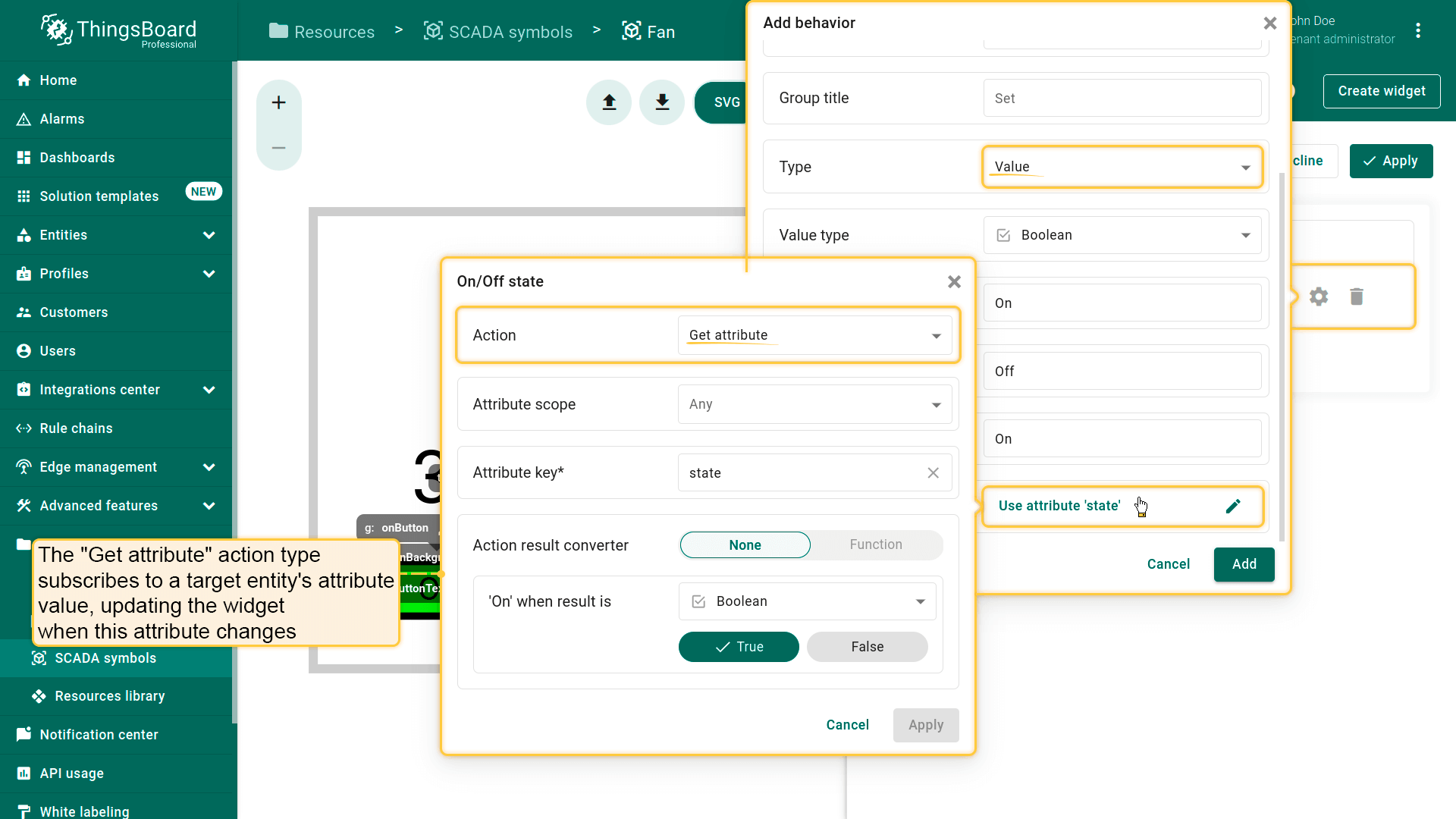Screen dimensions: 1456x819
Task: Click the Add button in behavior dialog
Action: click(x=1244, y=564)
